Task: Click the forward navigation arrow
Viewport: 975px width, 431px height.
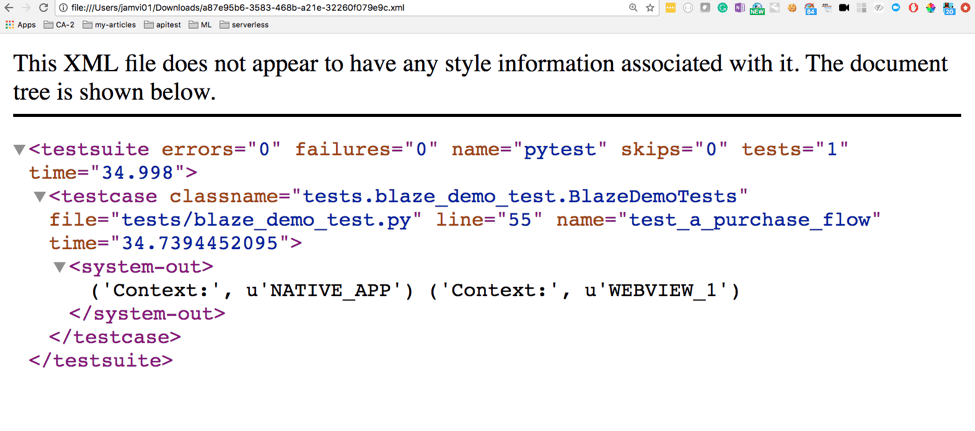Action: coord(25,7)
